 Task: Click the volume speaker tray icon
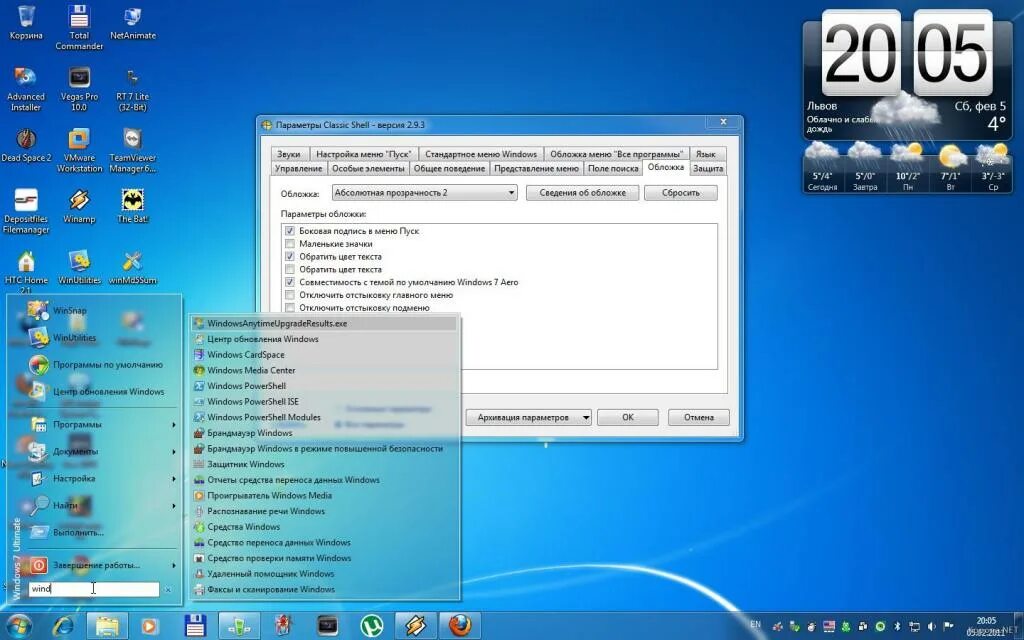931,626
